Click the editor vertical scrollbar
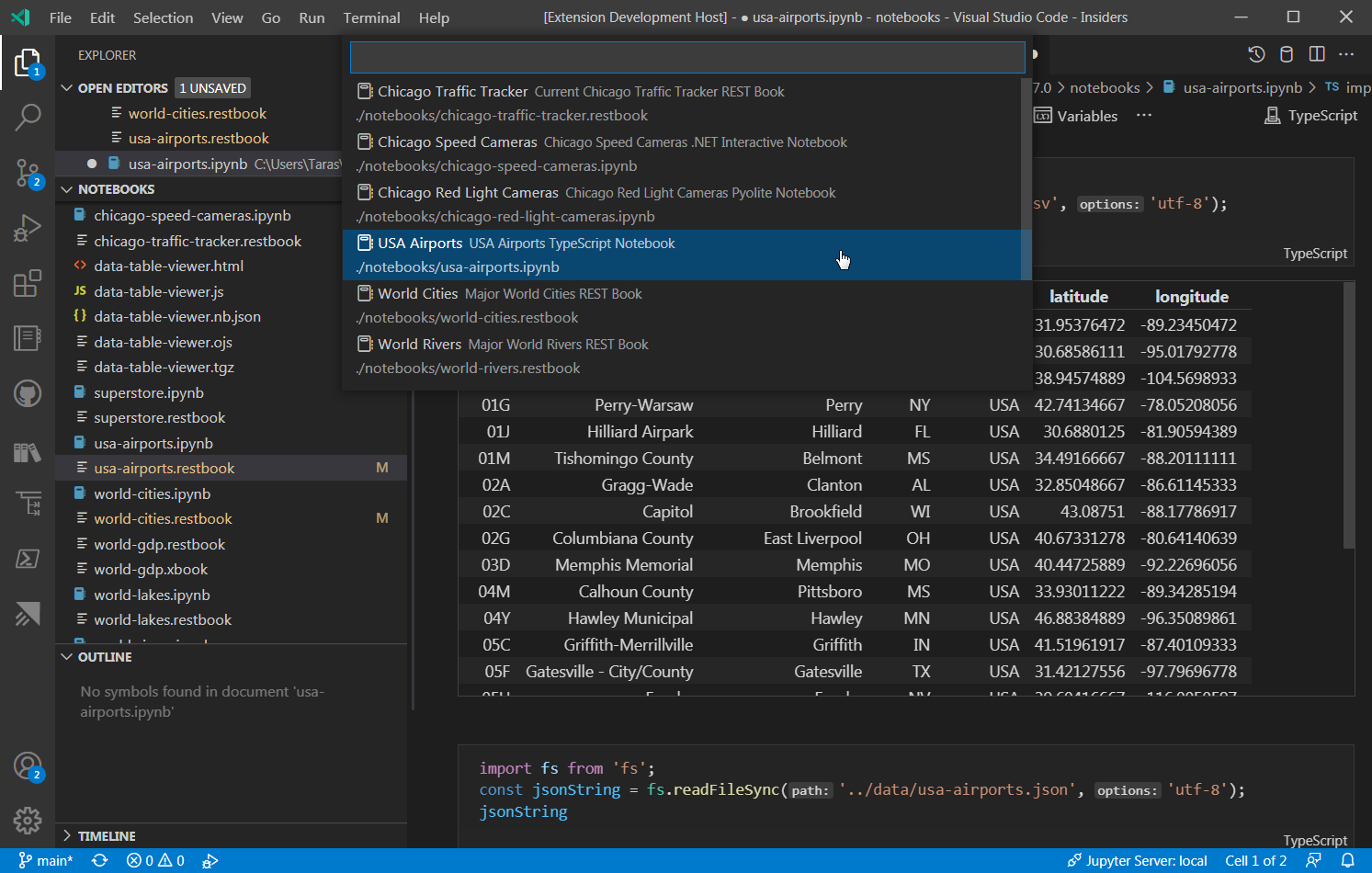Viewport: 1372px width, 873px height. pos(1349,415)
